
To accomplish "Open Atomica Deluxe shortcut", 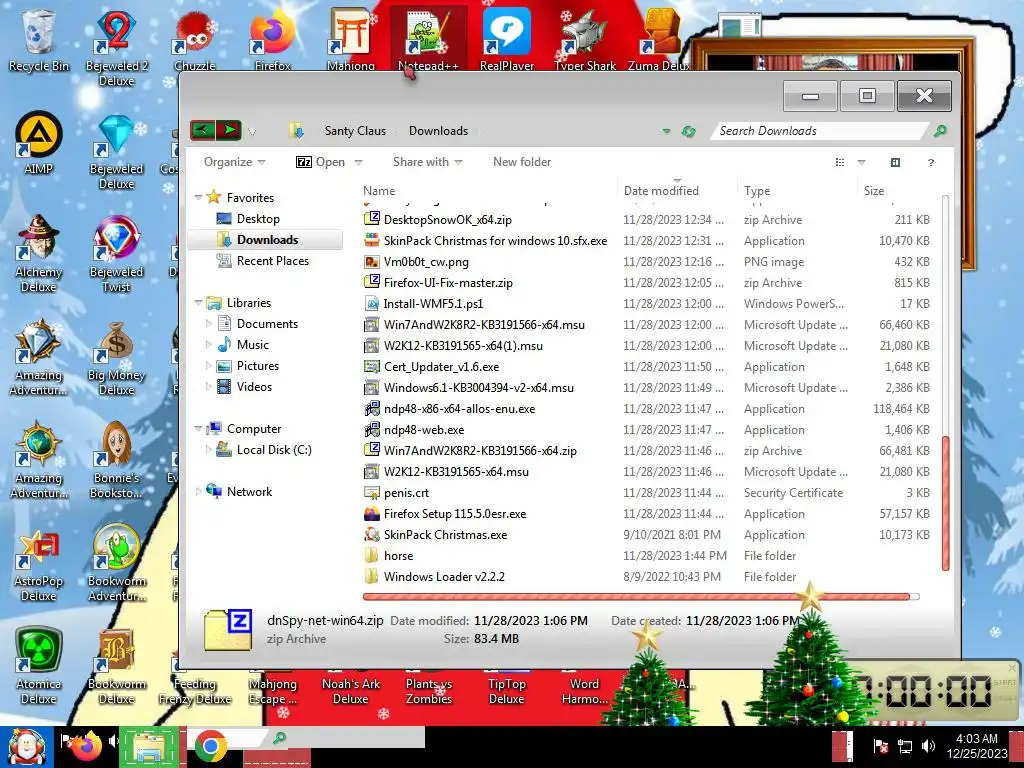I will [x=39, y=666].
